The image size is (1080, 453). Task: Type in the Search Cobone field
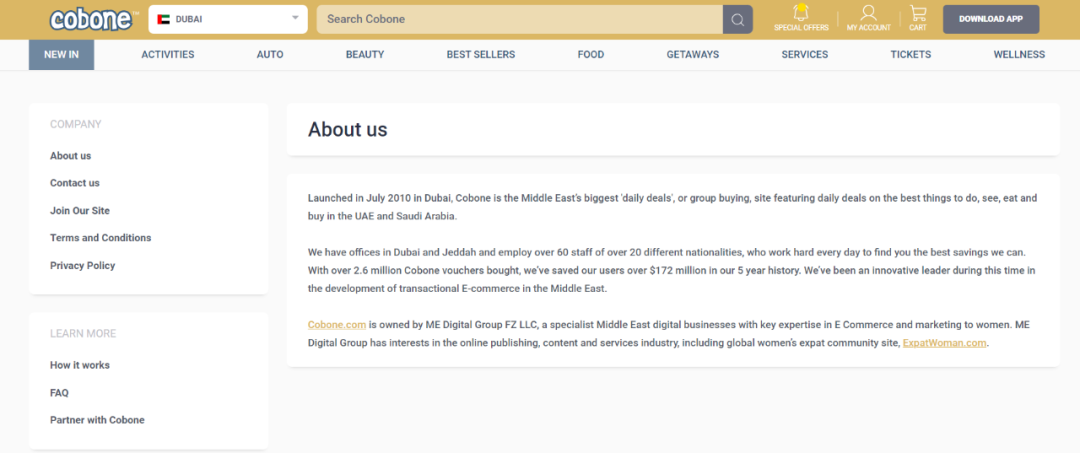pyautogui.click(x=520, y=19)
